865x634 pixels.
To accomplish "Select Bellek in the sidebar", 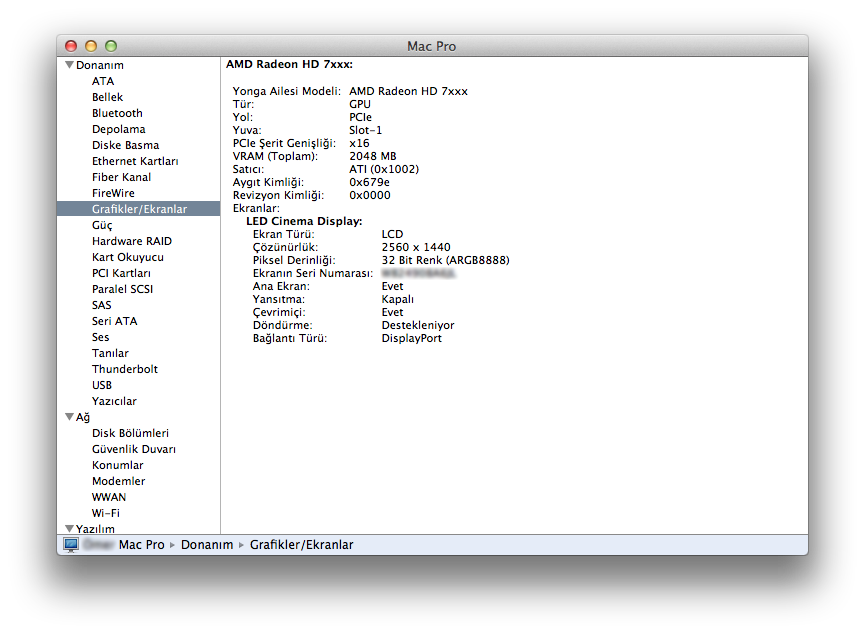I will coord(107,97).
